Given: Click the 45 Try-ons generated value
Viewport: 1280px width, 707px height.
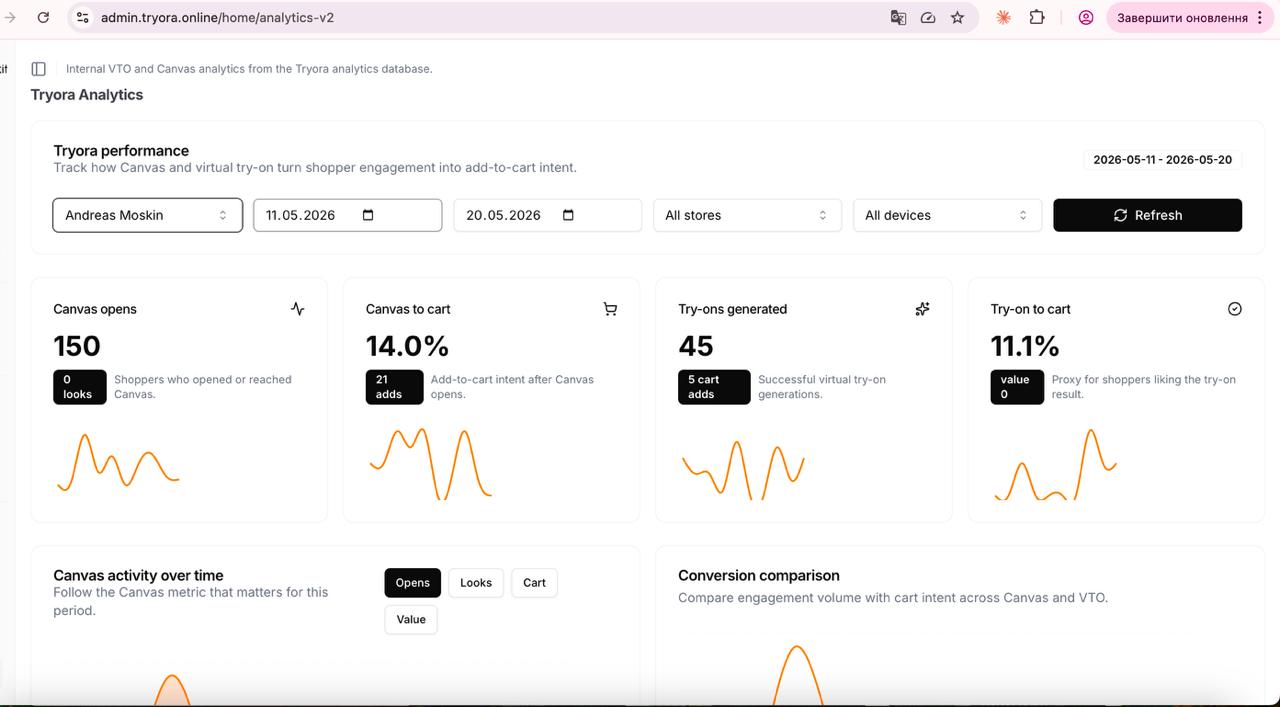Looking at the screenshot, I should click(x=696, y=346).
